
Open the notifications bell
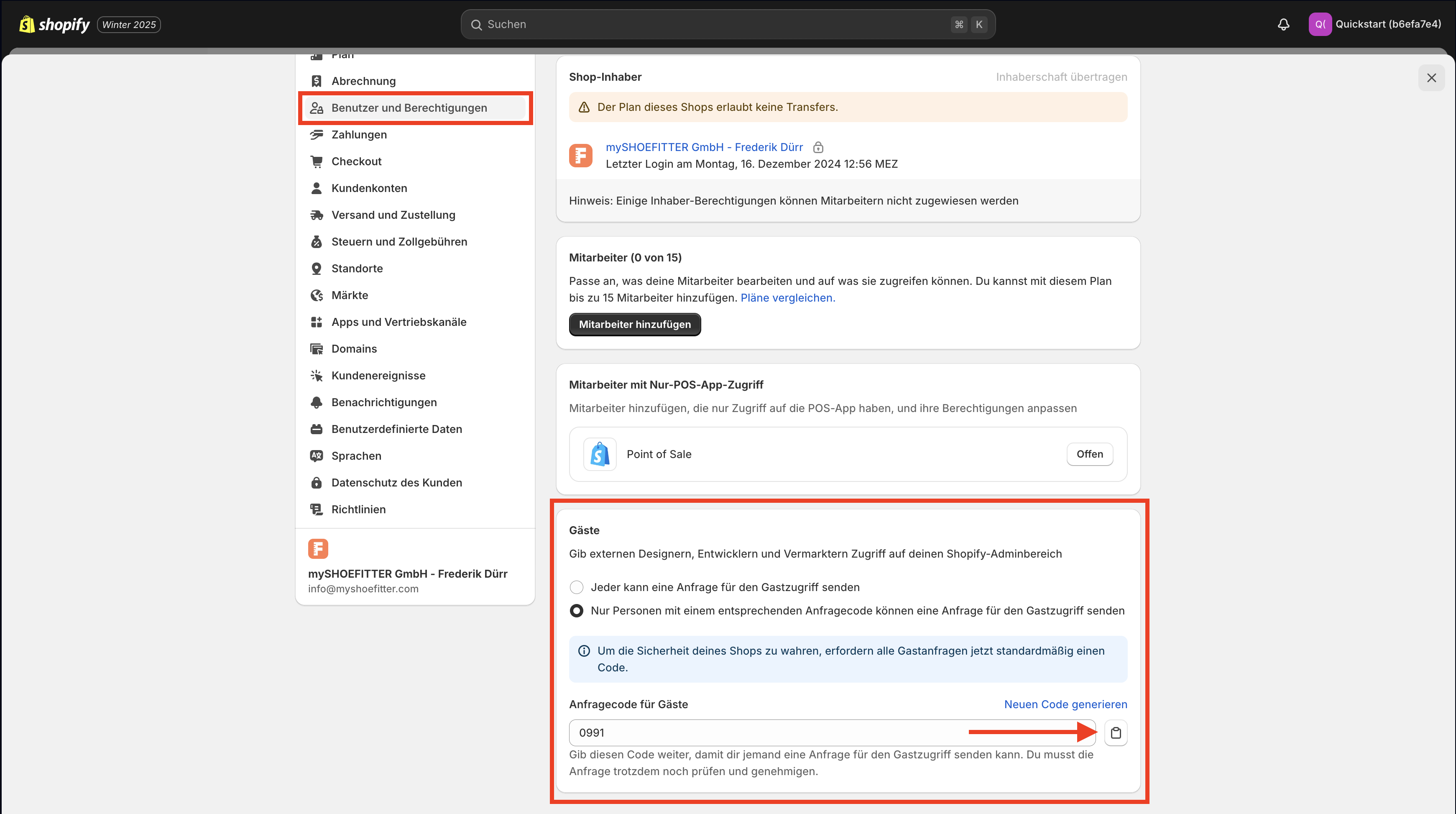(x=1284, y=24)
